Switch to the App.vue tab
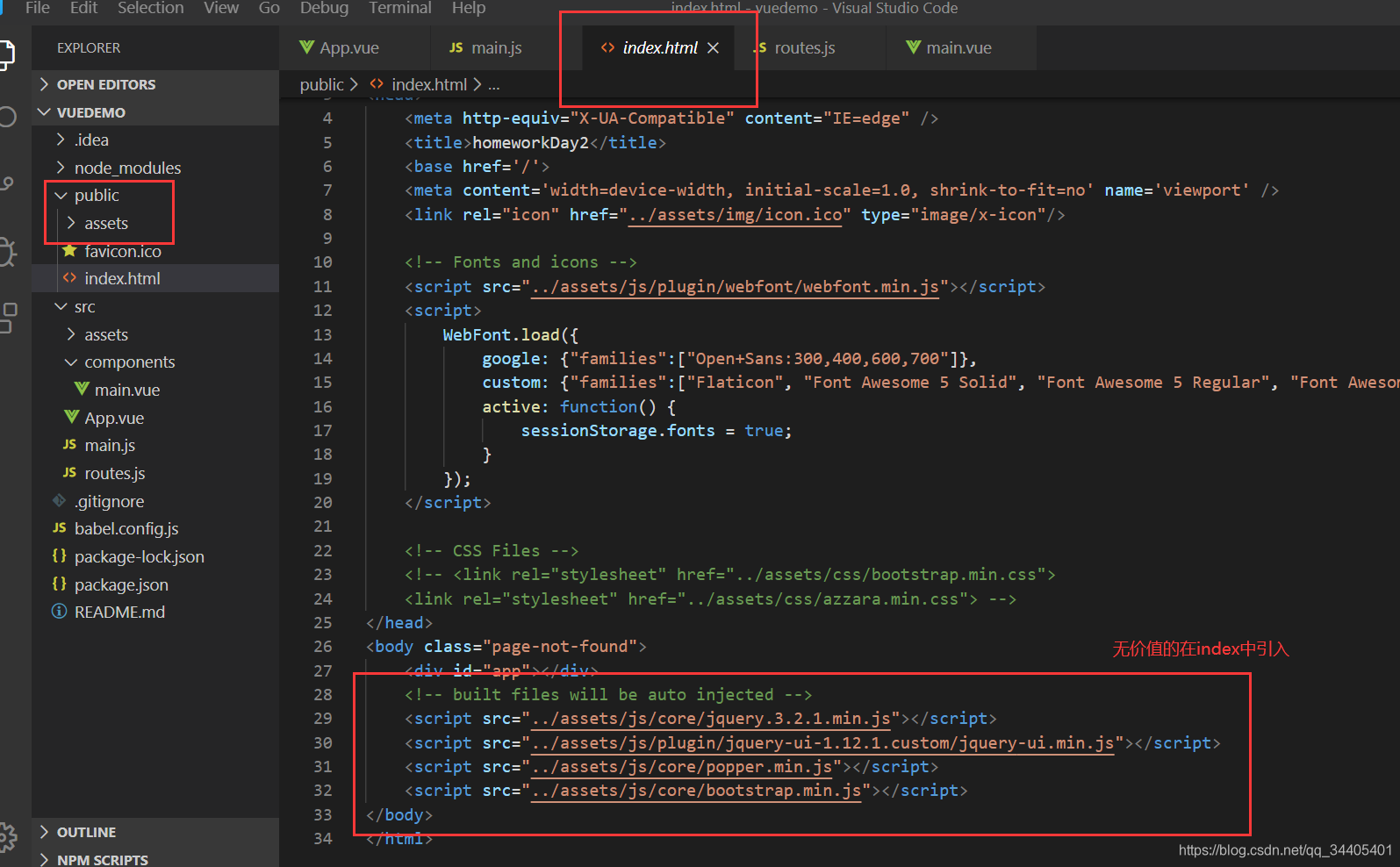The width and height of the screenshot is (1400, 867). tap(355, 47)
